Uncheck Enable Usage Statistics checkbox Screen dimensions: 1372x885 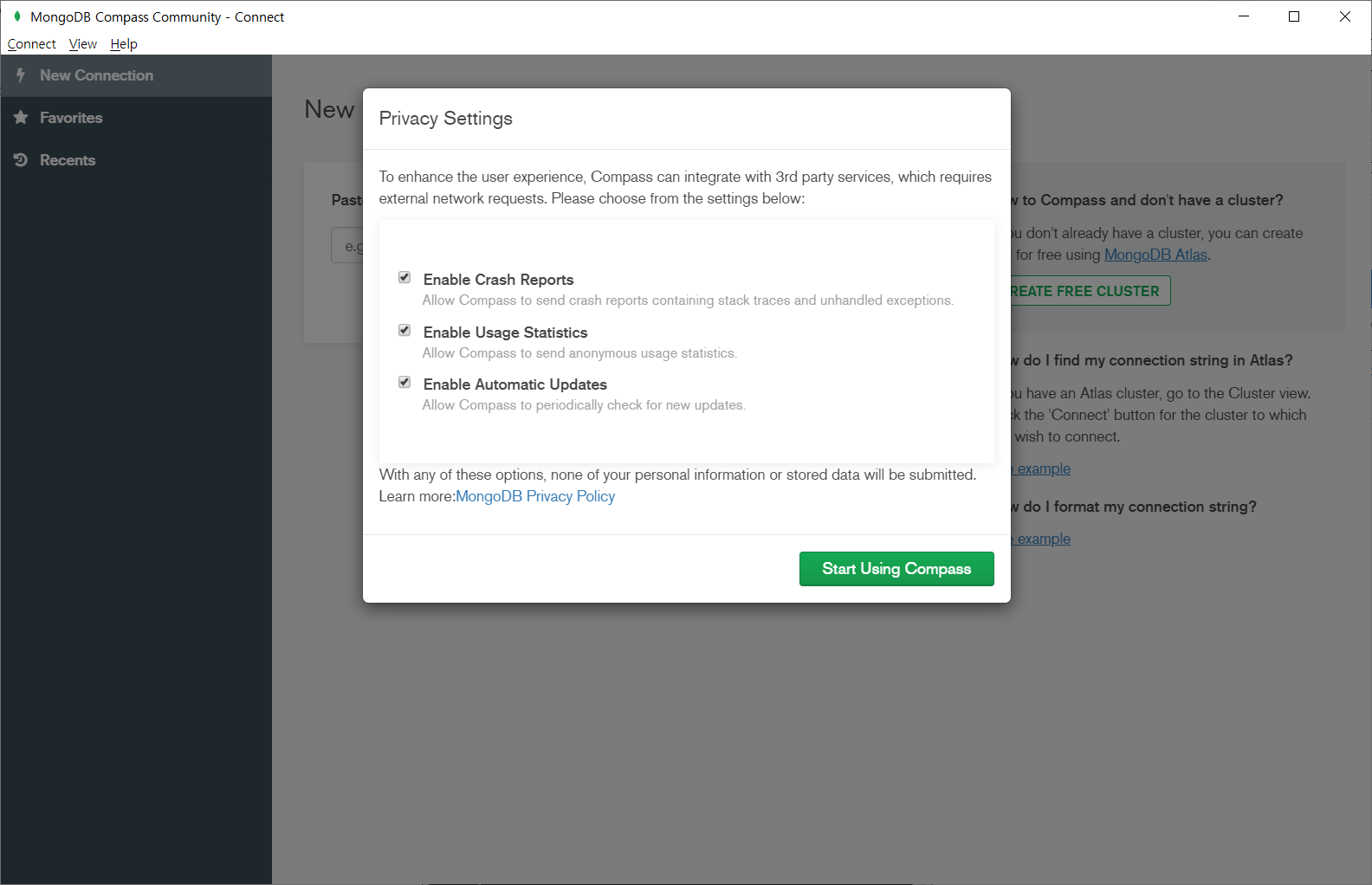pyautogui.click(x=404, y=331)
